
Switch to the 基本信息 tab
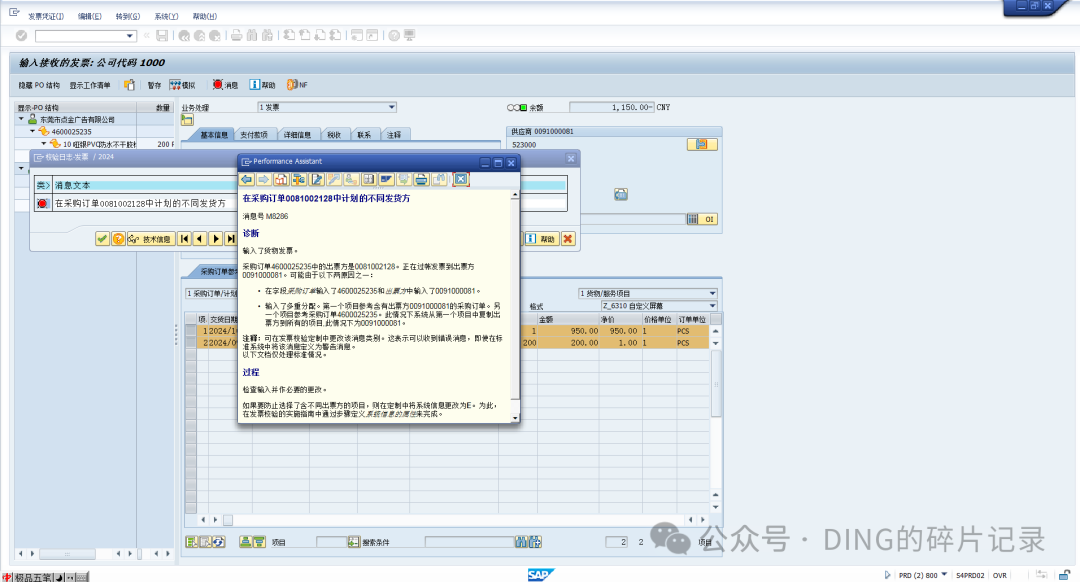(214, 135)
